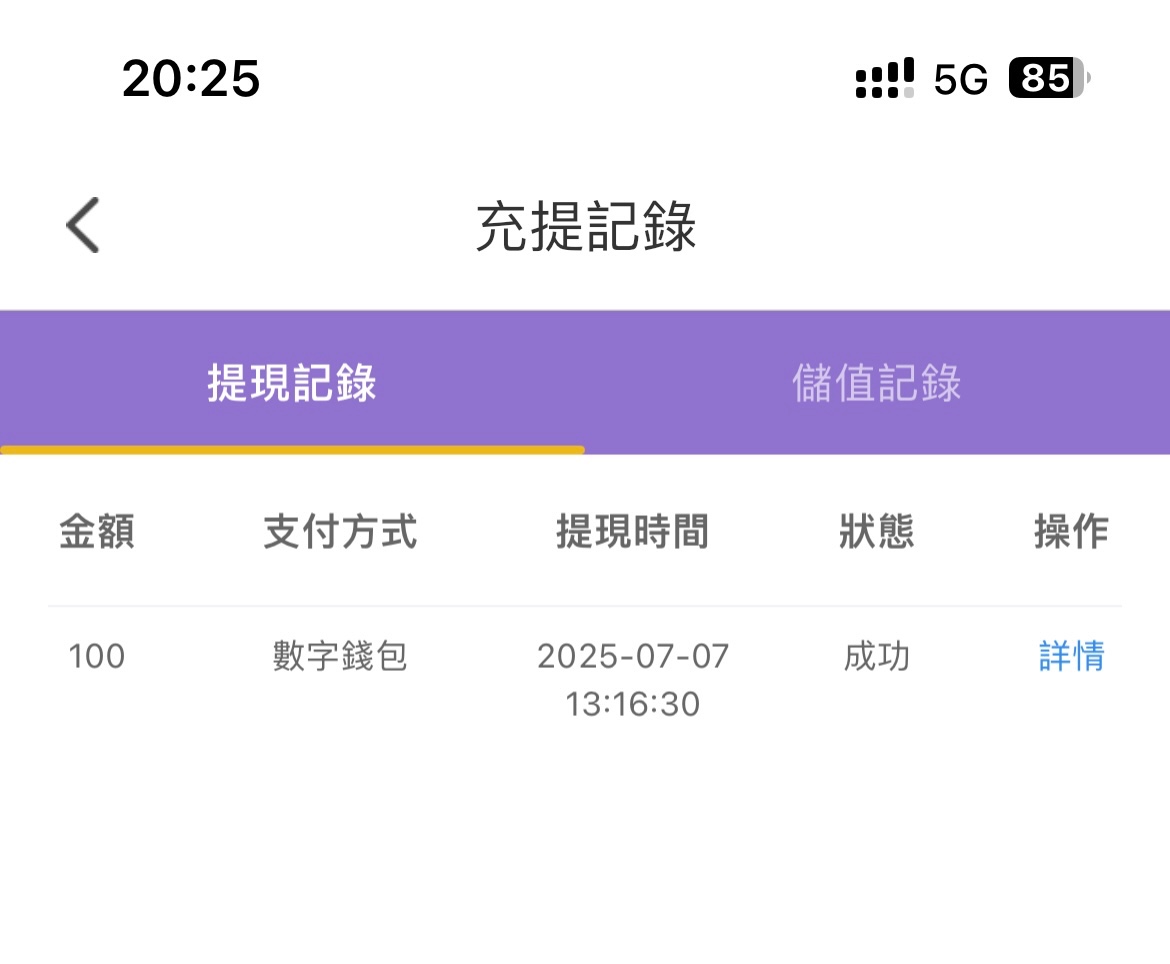Tap the 充提記錄 page title
Viewport: 1170px width, 964px height.
pyautogui.click(x=585, y=227)
